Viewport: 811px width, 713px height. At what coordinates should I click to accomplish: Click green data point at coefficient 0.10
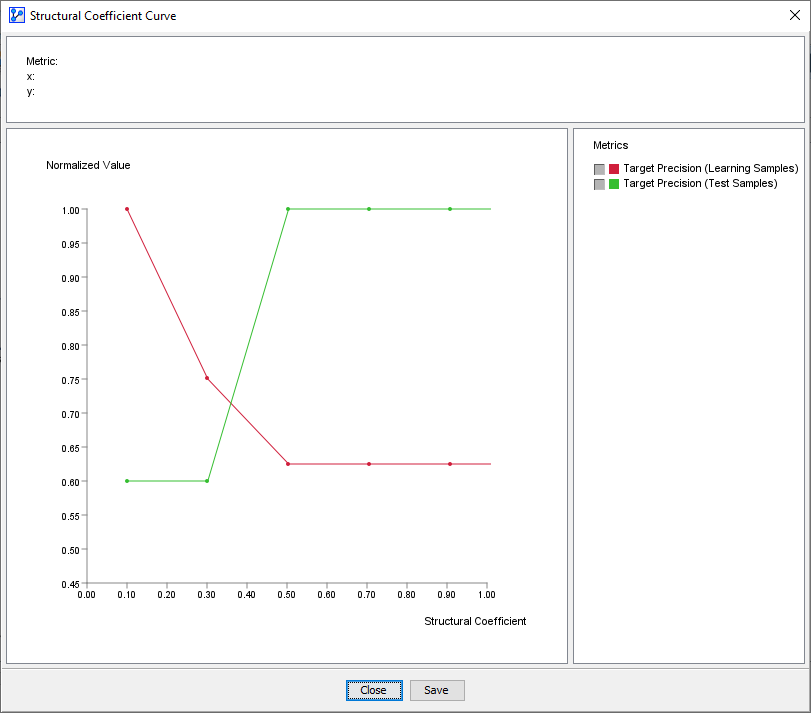127,481
